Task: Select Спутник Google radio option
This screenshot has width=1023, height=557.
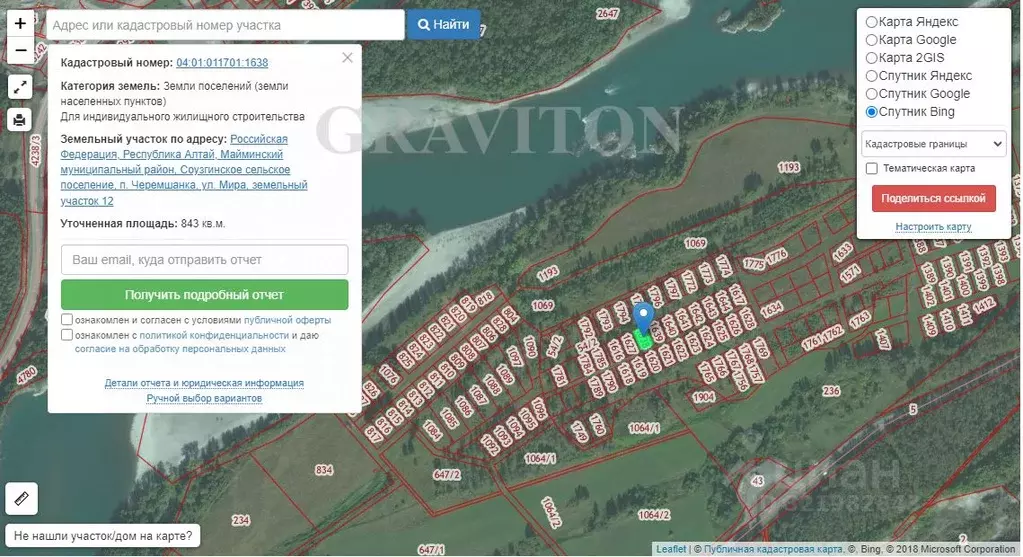Action: 872,94
